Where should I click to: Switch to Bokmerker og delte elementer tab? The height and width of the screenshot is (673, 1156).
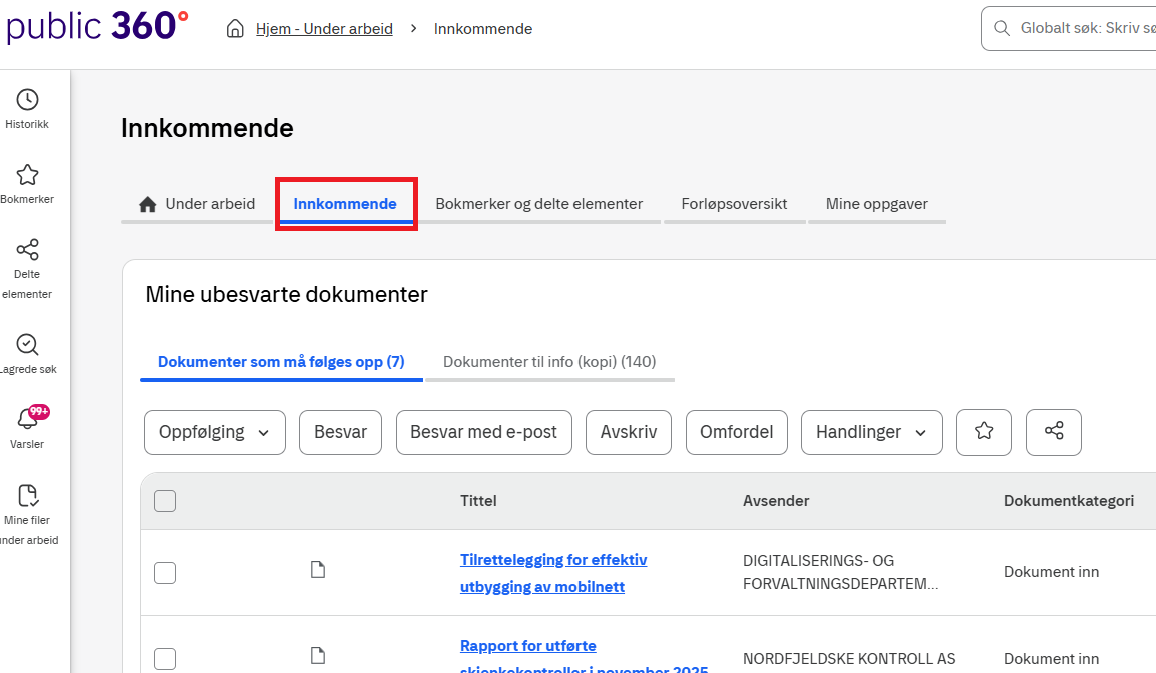point(539,204)
